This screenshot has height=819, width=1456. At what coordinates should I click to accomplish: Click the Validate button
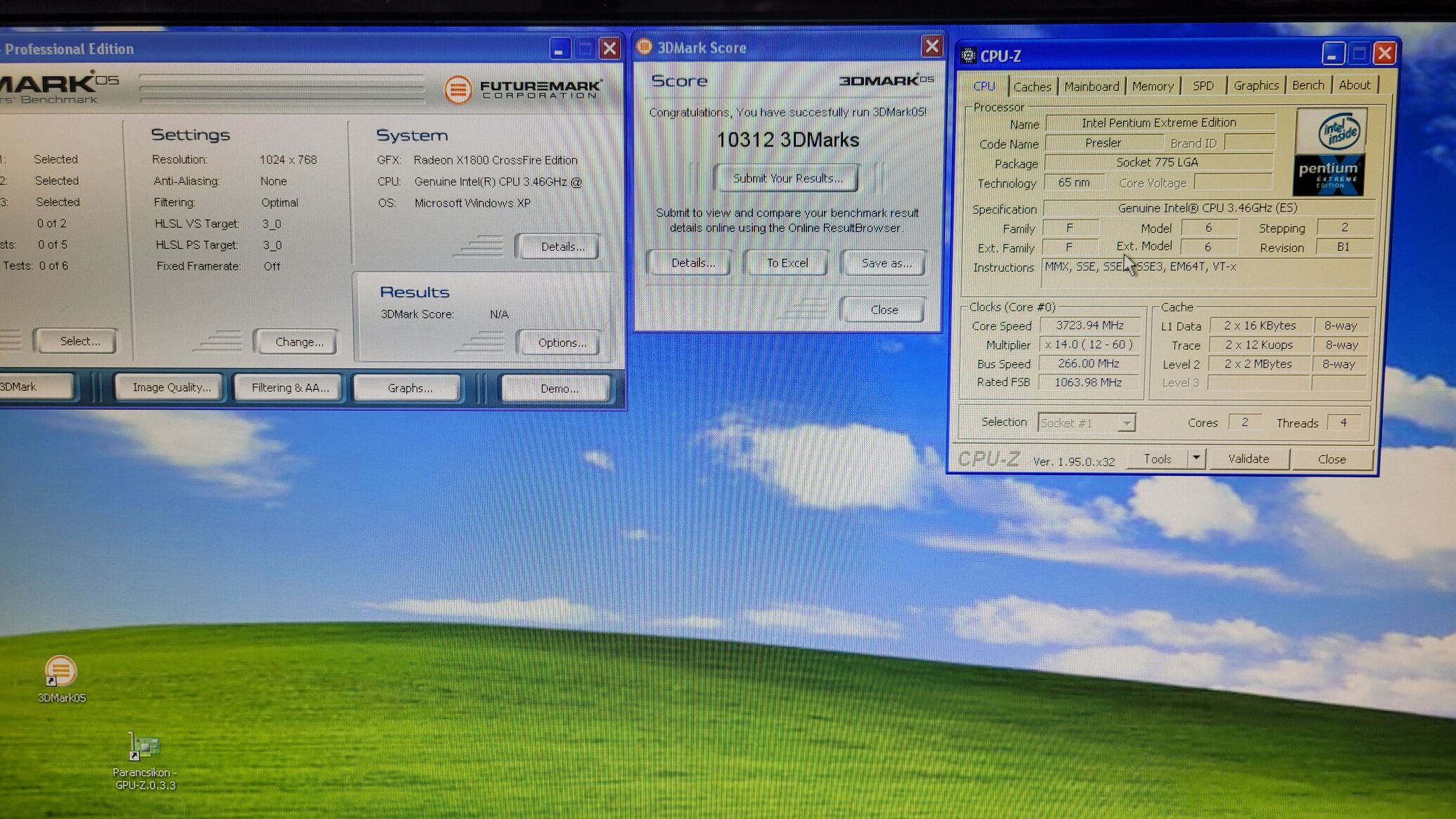click(x=1248, y=458)
